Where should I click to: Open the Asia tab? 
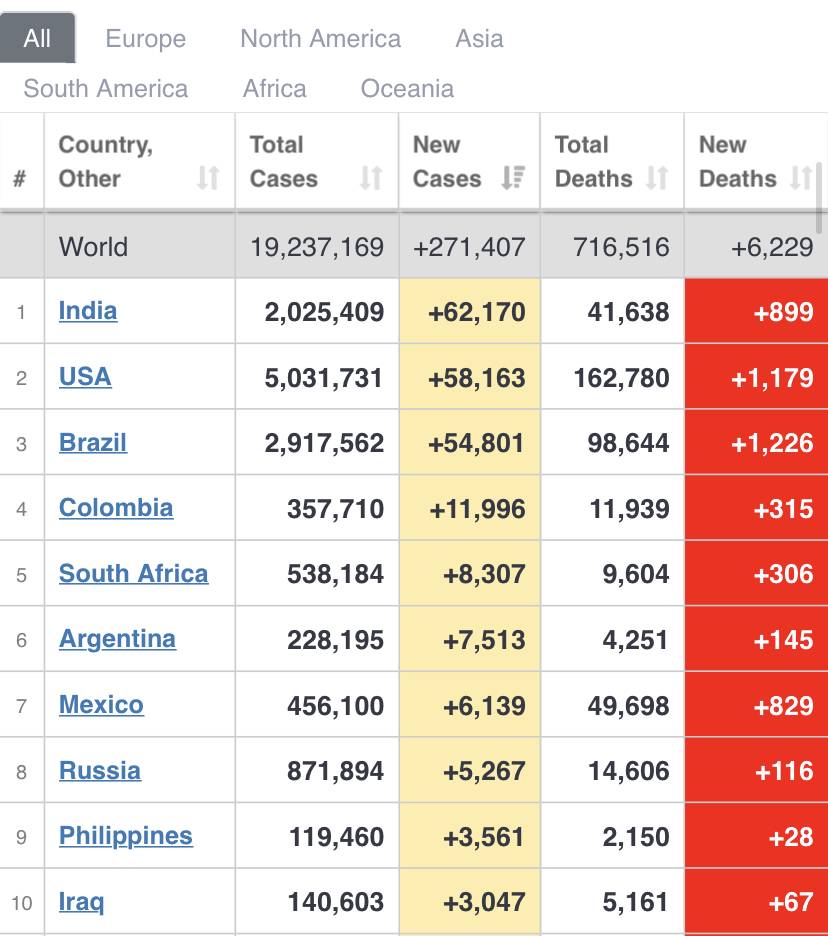coord(479,39)
